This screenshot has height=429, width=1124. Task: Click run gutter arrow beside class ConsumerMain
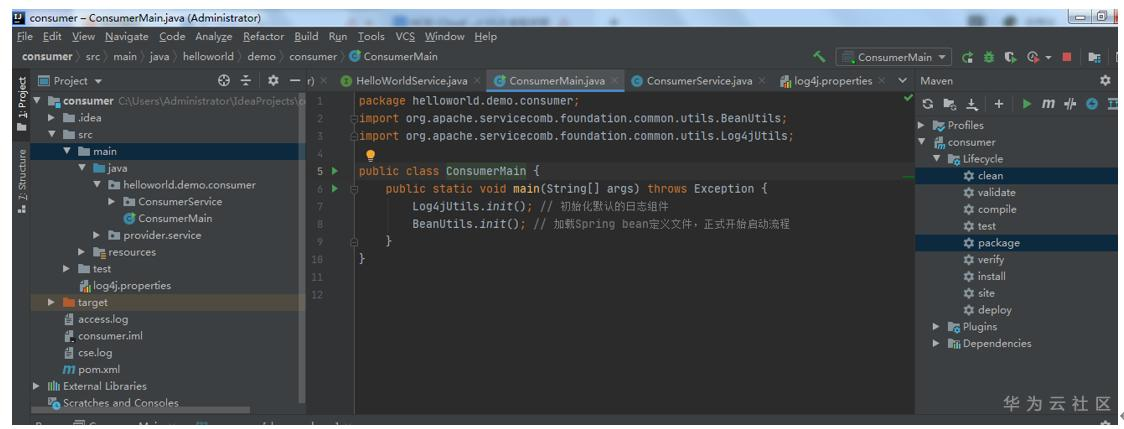point(335,171)
